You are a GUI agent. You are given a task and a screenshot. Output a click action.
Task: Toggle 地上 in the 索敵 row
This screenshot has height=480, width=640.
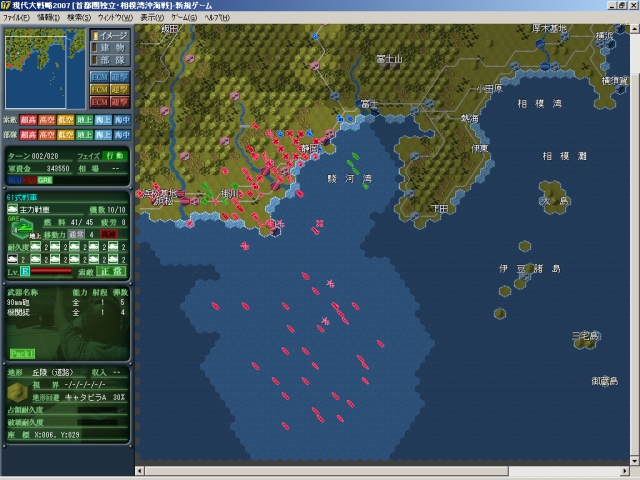tap(84, 120)
